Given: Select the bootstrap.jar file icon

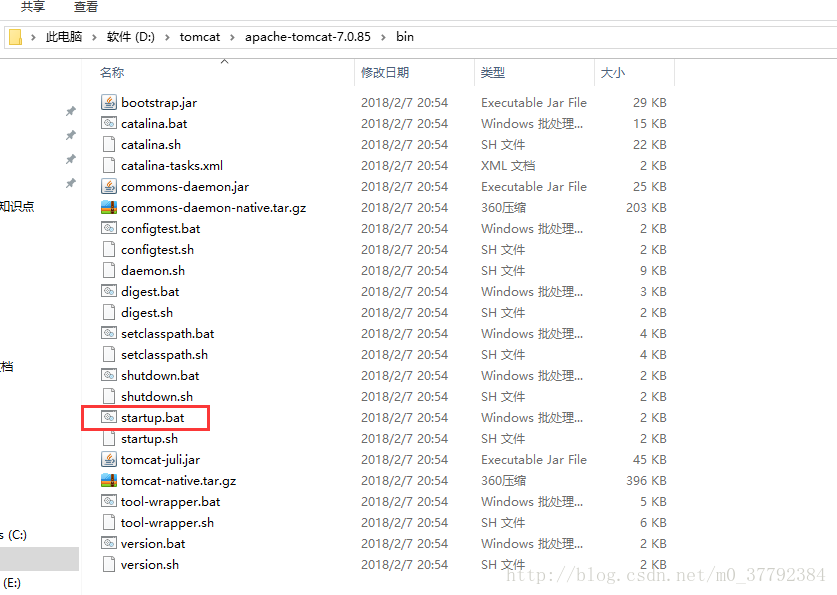Looking at the screenshot, I should 109,102.
